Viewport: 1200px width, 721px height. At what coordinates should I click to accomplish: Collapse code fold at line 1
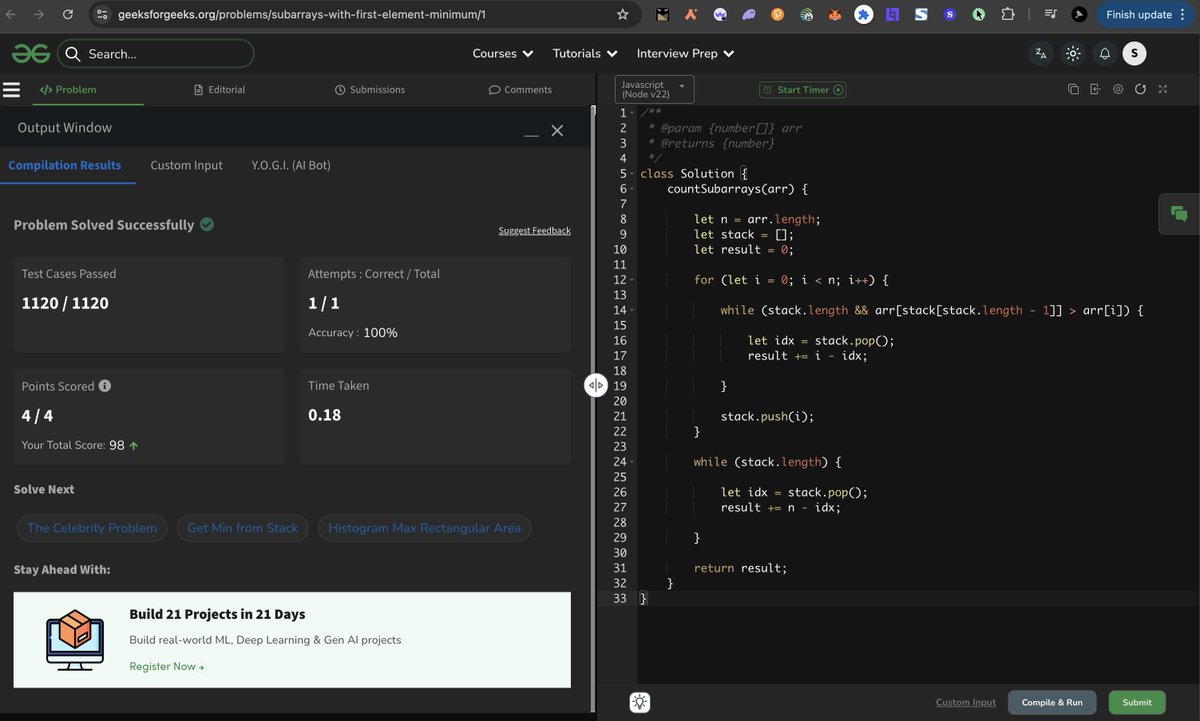(632, 113)
